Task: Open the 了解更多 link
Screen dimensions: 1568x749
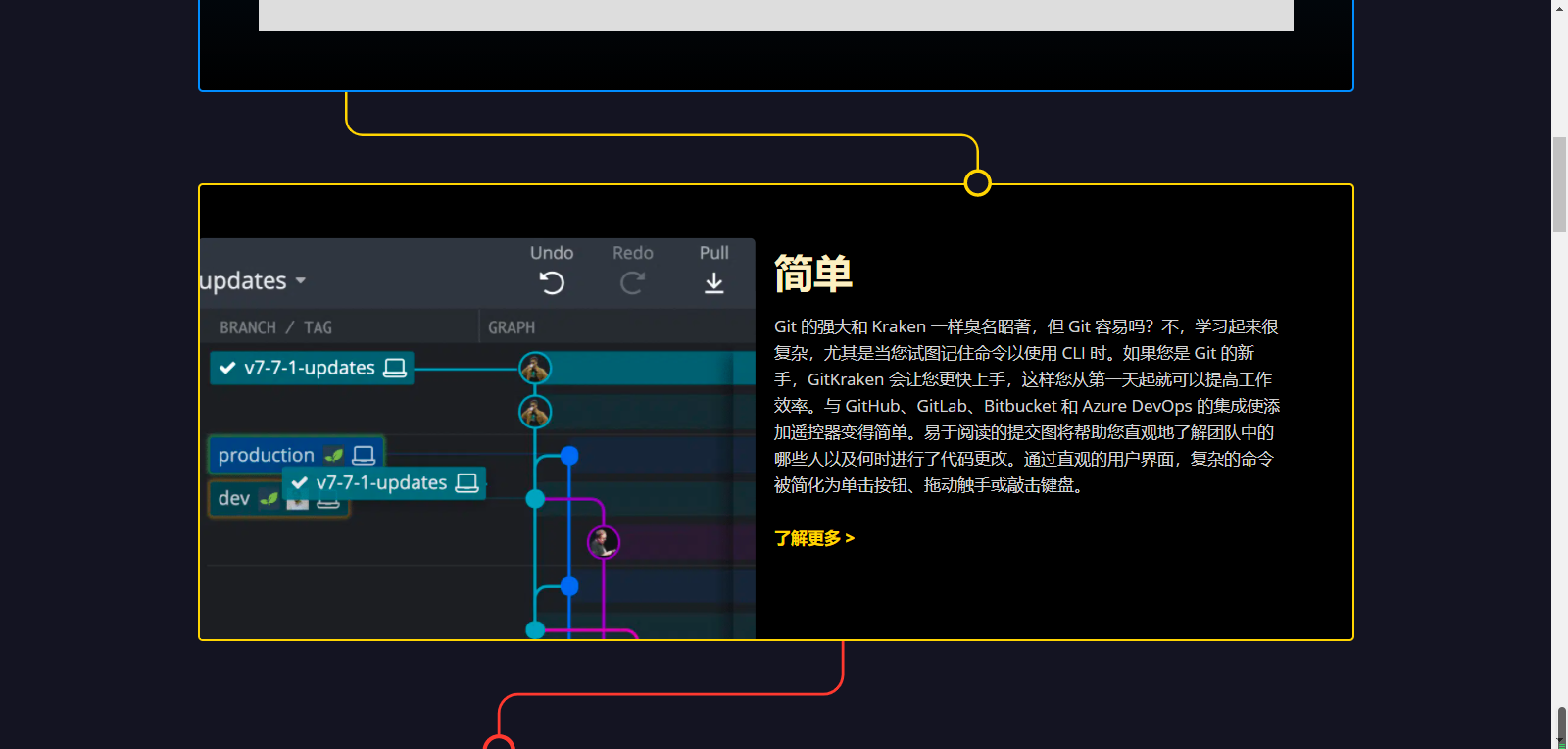Action: pos(814,538)
